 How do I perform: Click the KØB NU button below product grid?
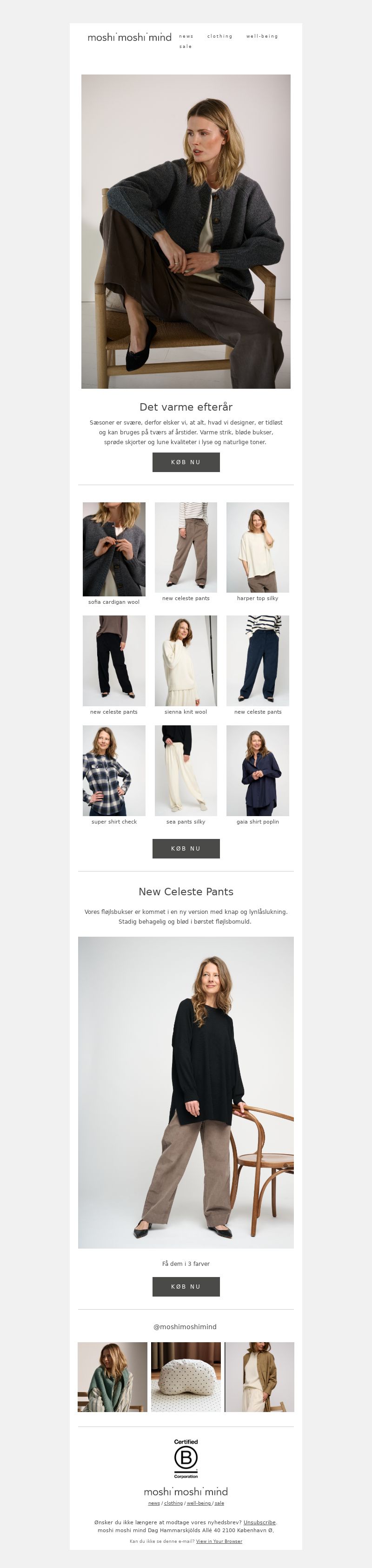tap(186, 849)
